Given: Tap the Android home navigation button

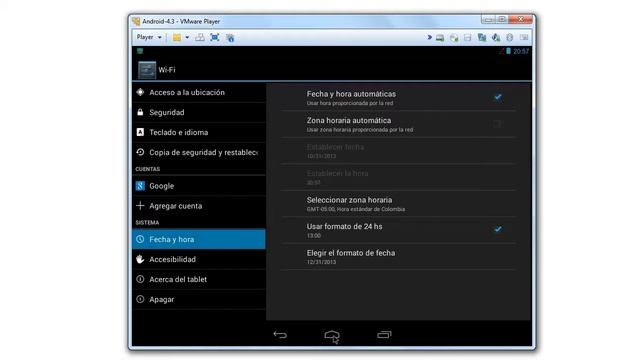Looking at the screenshot, I should point(332,335).
